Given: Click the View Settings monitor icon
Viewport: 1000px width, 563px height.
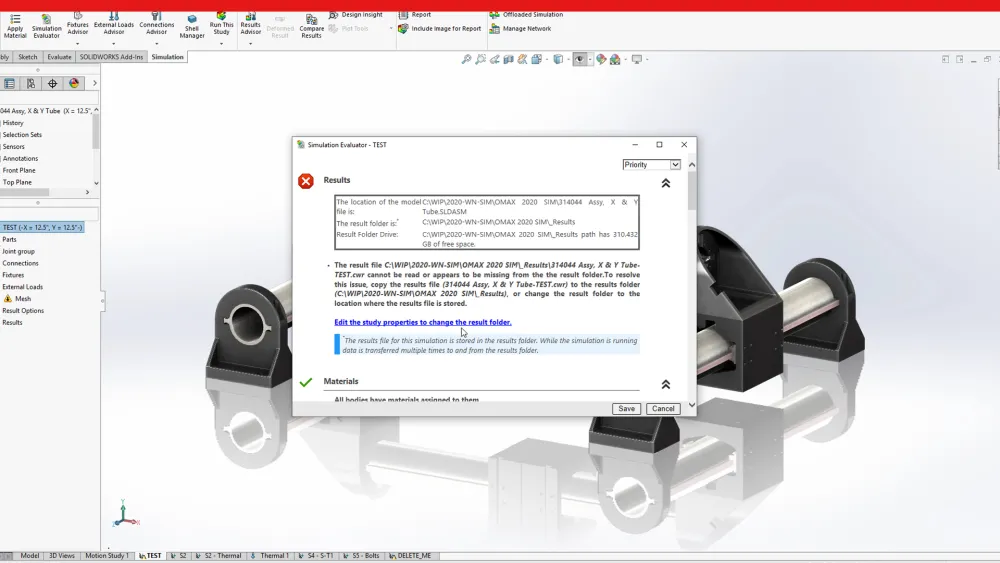Looking at the screenshot, I should pos(636,59).
